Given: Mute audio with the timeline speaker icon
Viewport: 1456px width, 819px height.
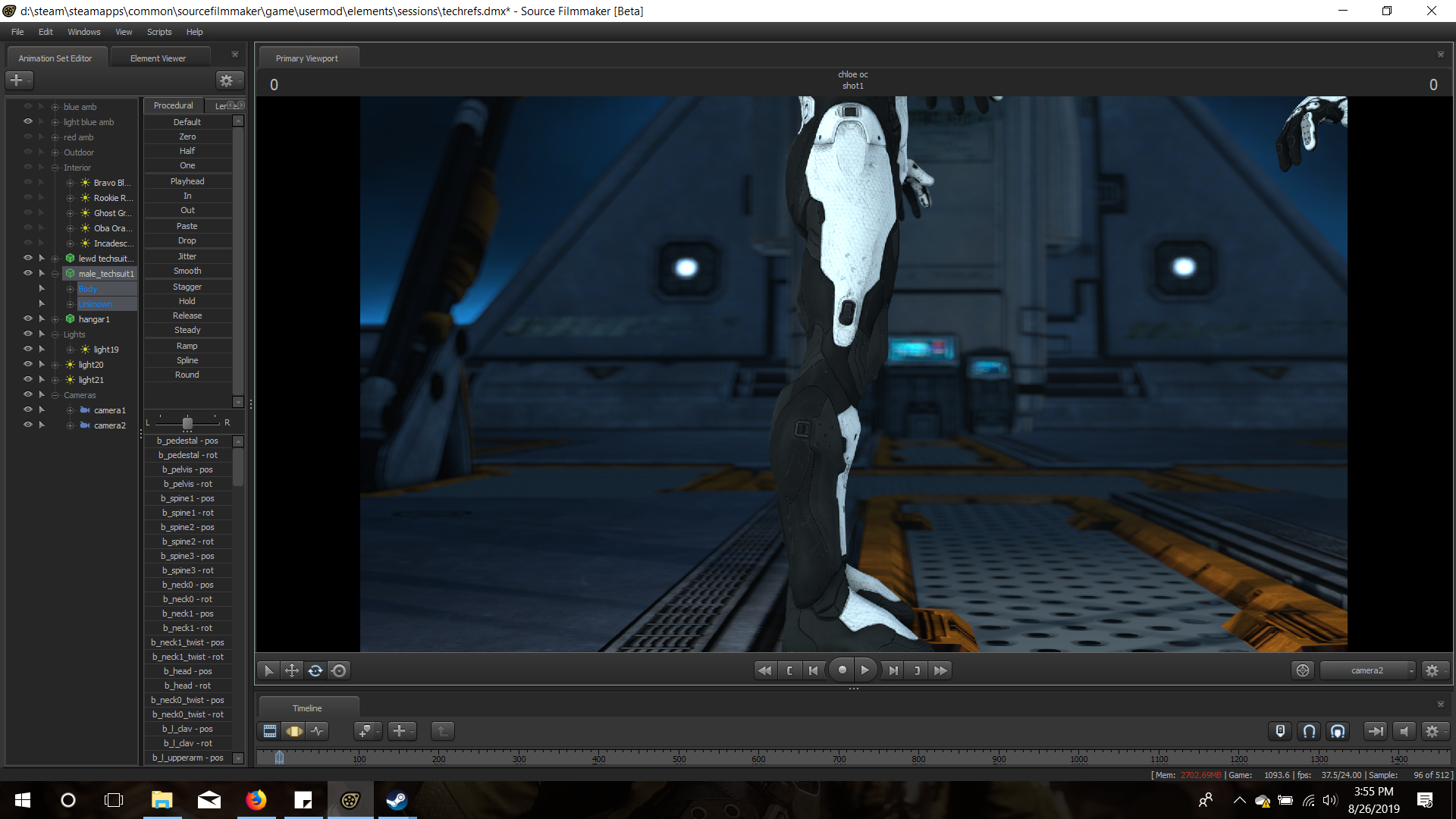Looking at the screenshot, I should click(x=1404, y=731).
